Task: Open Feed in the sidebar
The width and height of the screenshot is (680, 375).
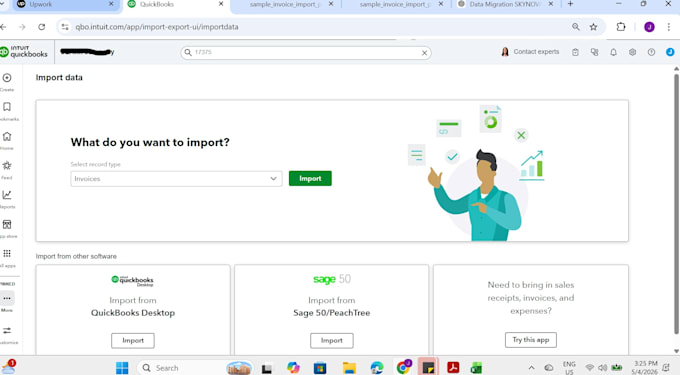Action: 7,166
